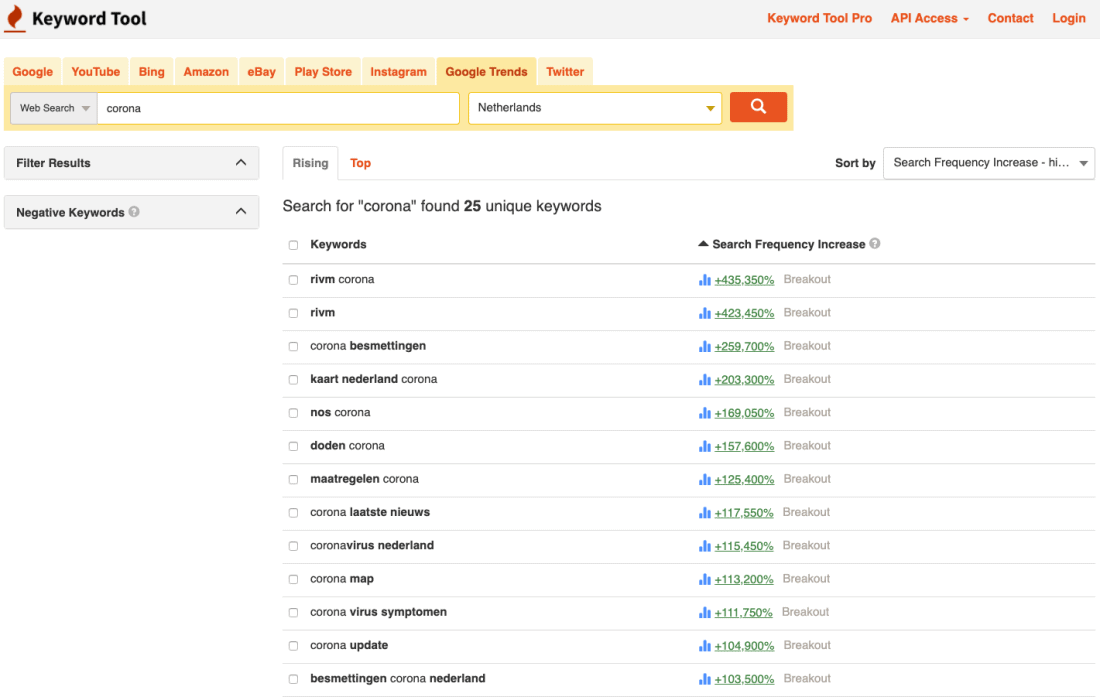Click bar chart icon for kaart nederland corona
This screenshot has height=697, width=1100.
(x=704, y=379)
